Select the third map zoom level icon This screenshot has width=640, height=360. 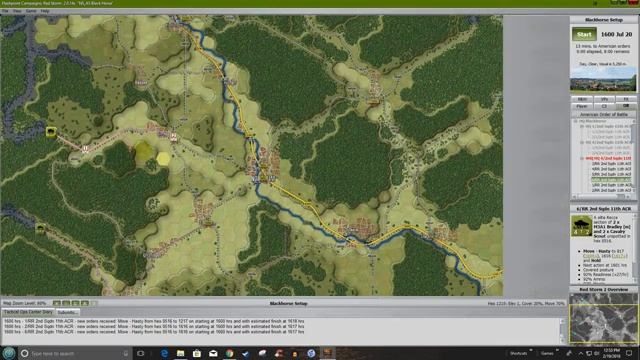[75, 303]
